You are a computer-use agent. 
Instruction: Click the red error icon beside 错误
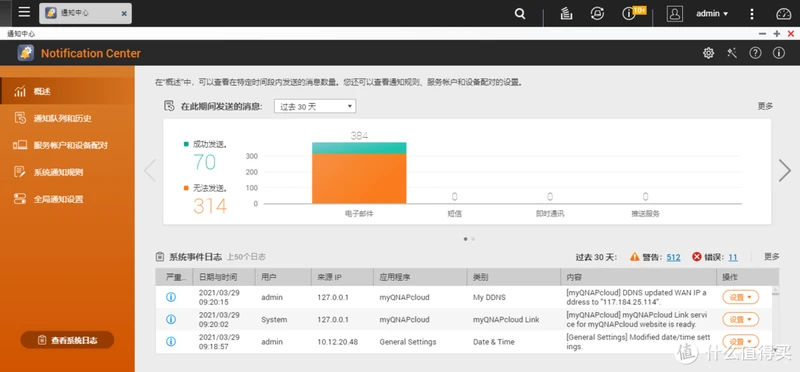[x=696, y=257]
